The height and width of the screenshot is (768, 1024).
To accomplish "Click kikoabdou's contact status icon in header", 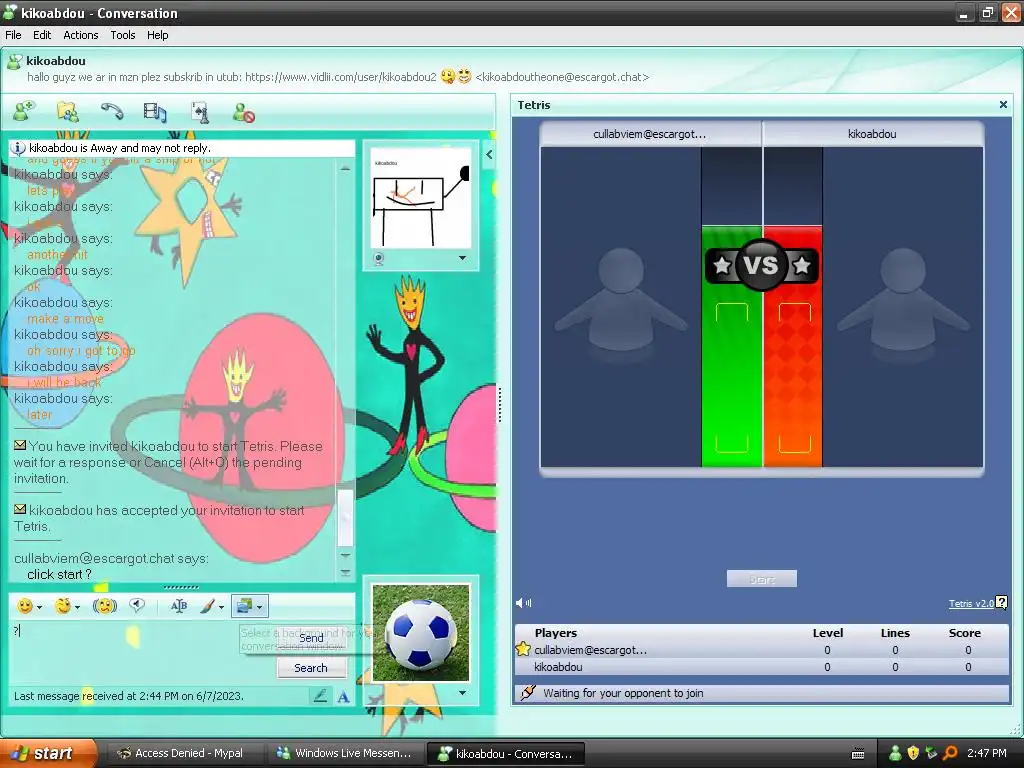I will click(14, 61).
